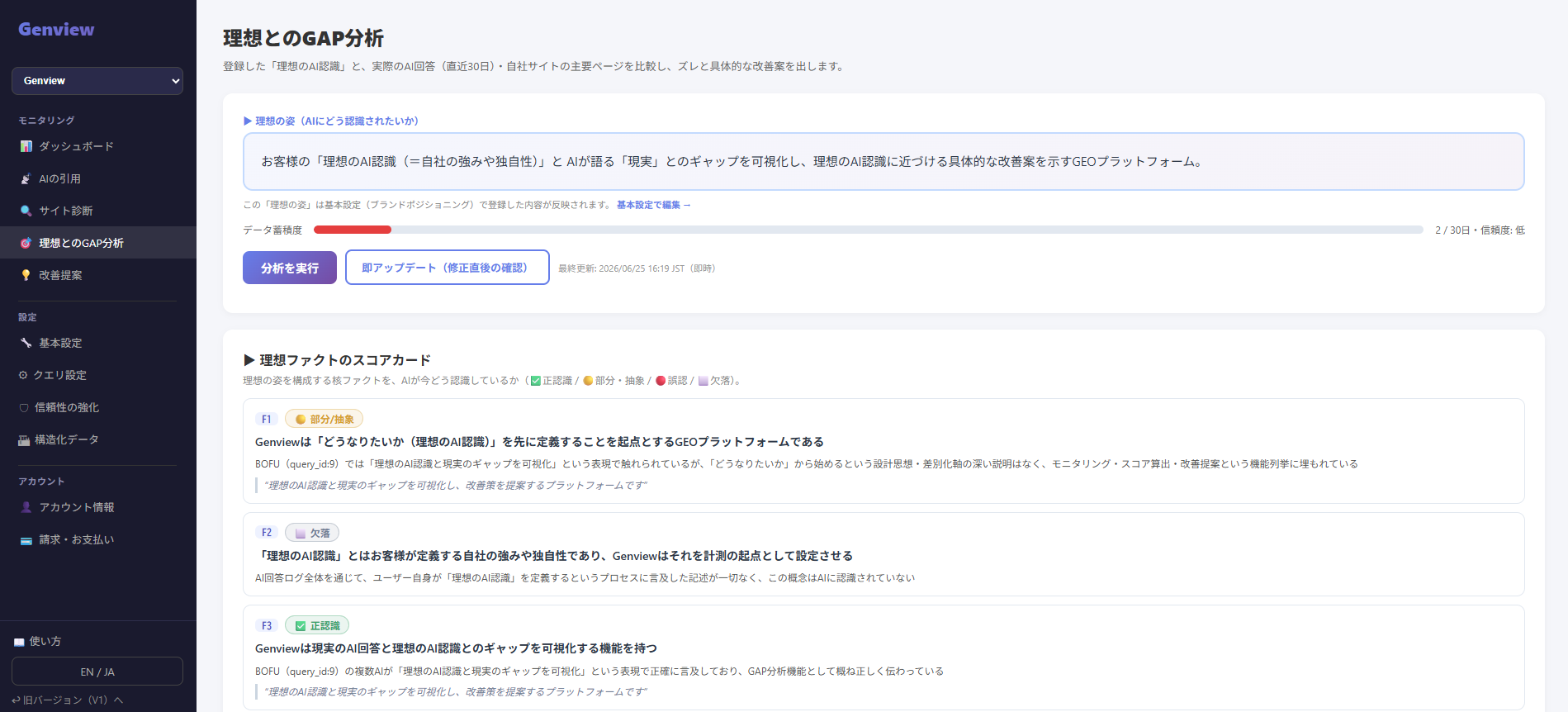This screenshot has height=712, width=1568.
Task: Click the 構造化データ icon
Action: [24, 440]
